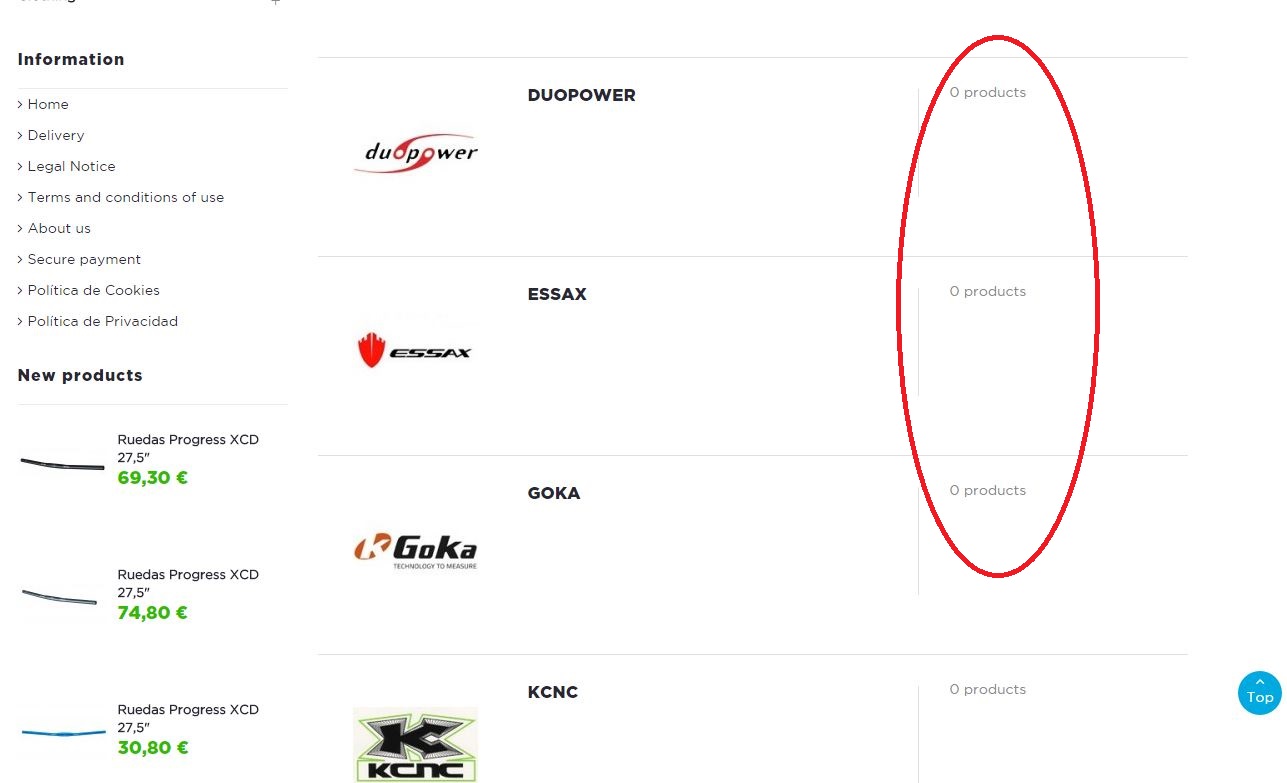This screenshot has width=1287, height=783.
Task: Open the ESSAX brand title
Action: [557, 294]
